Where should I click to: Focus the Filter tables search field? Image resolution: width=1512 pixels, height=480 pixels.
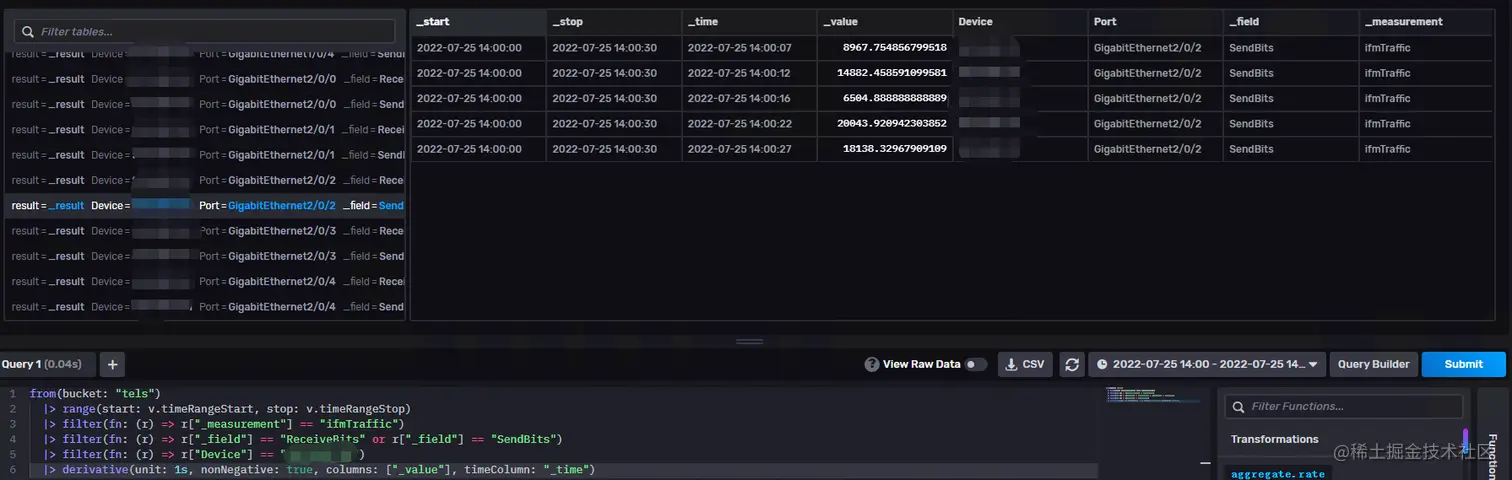coord(204,31)
